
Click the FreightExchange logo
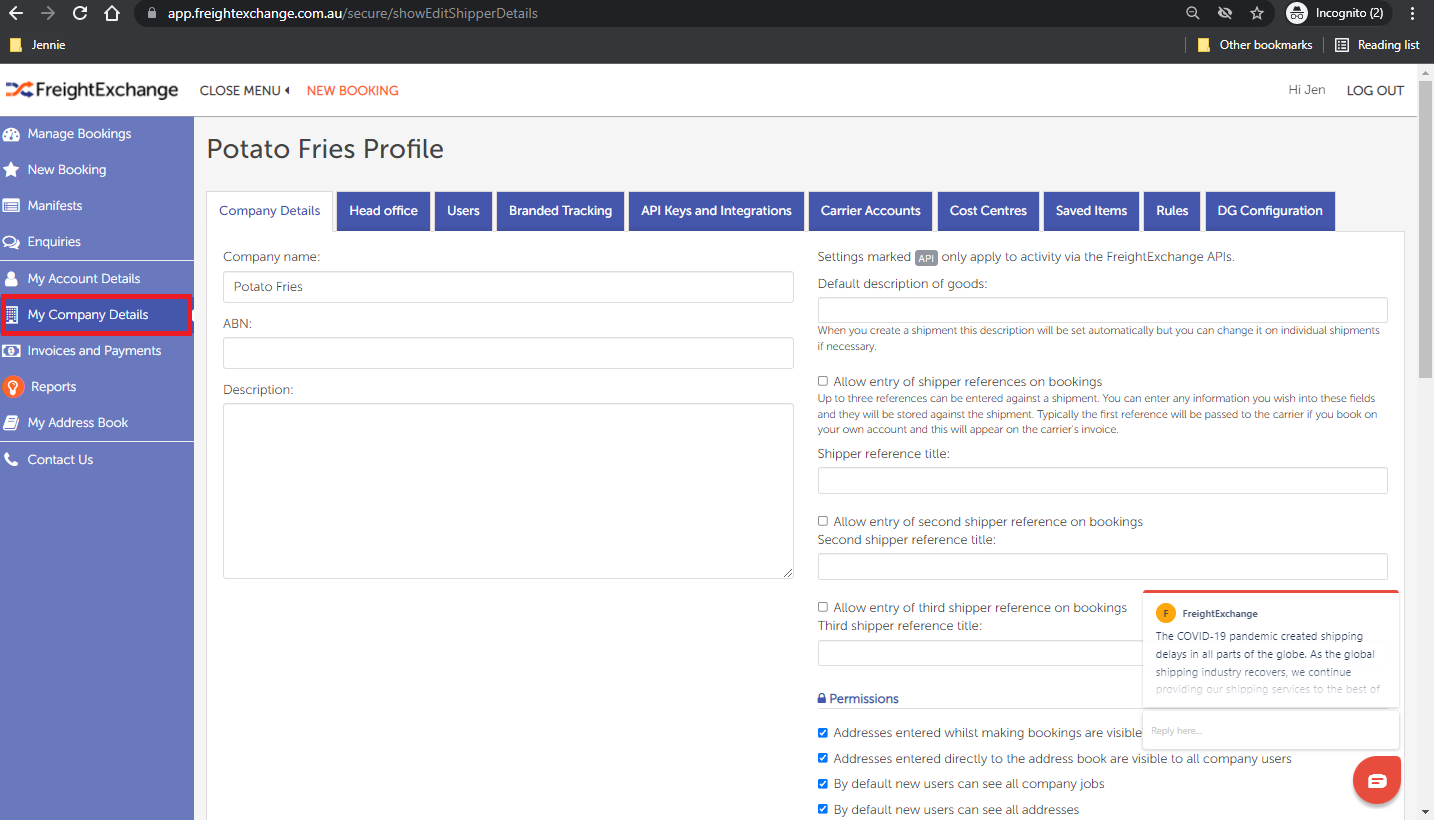pyautogui.click(x=92, y=90)
